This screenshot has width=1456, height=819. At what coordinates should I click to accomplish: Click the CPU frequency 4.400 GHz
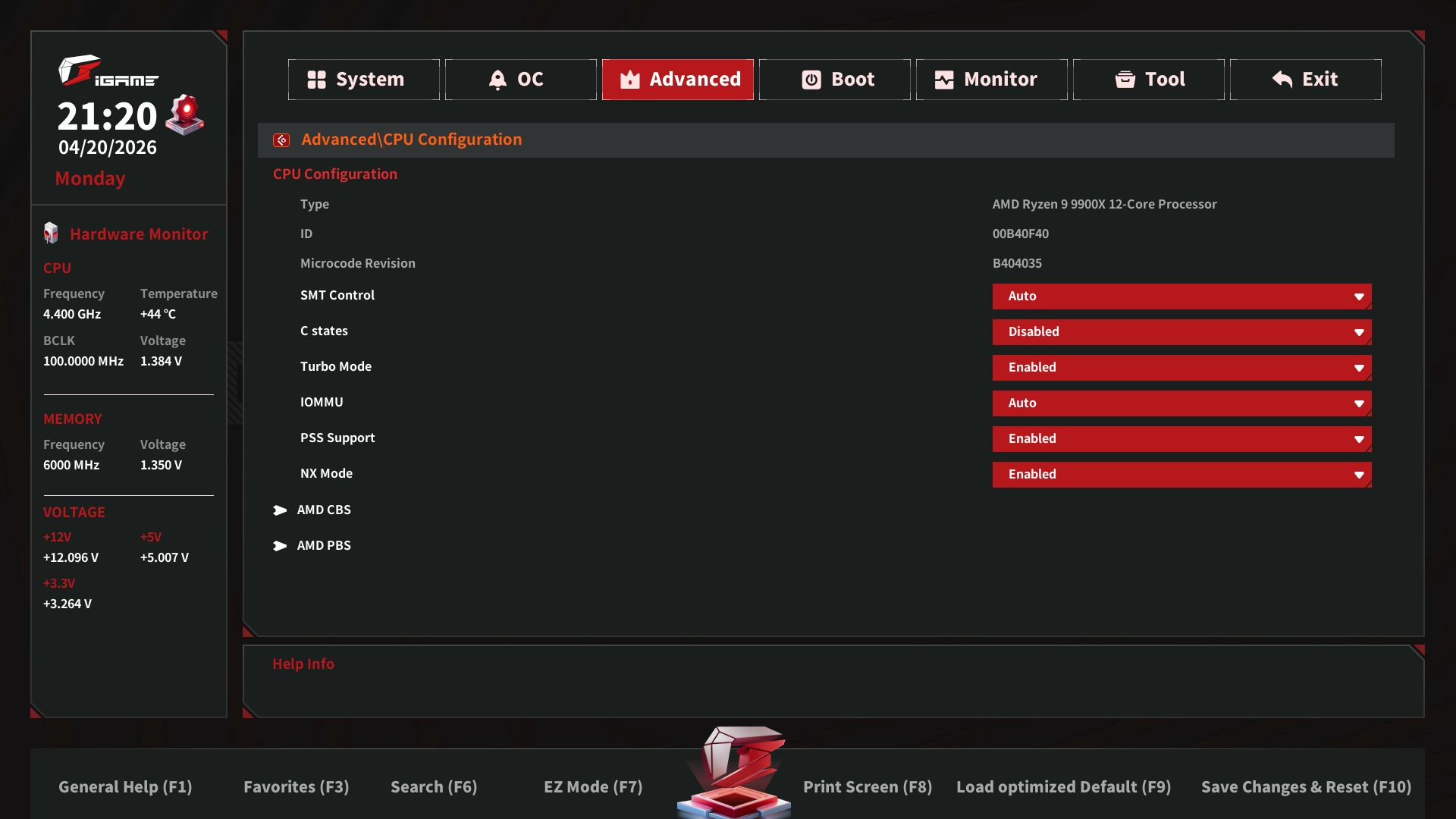(x=72, y=315)
